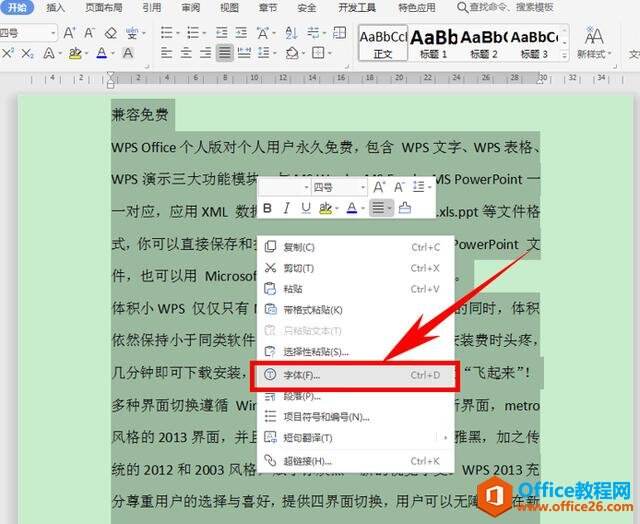Image resolution: width=640 pixels, height=524 pixels.
Task: Click the Sort icon in ribbon
Action: click(291, 33)
